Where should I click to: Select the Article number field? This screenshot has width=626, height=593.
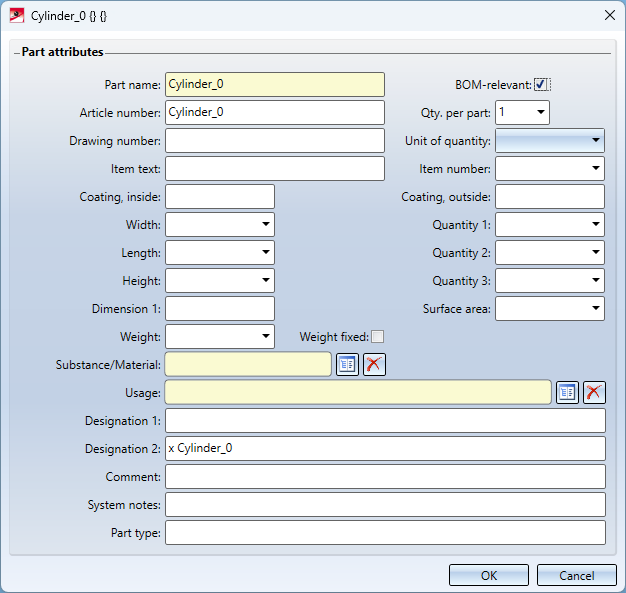275,112
